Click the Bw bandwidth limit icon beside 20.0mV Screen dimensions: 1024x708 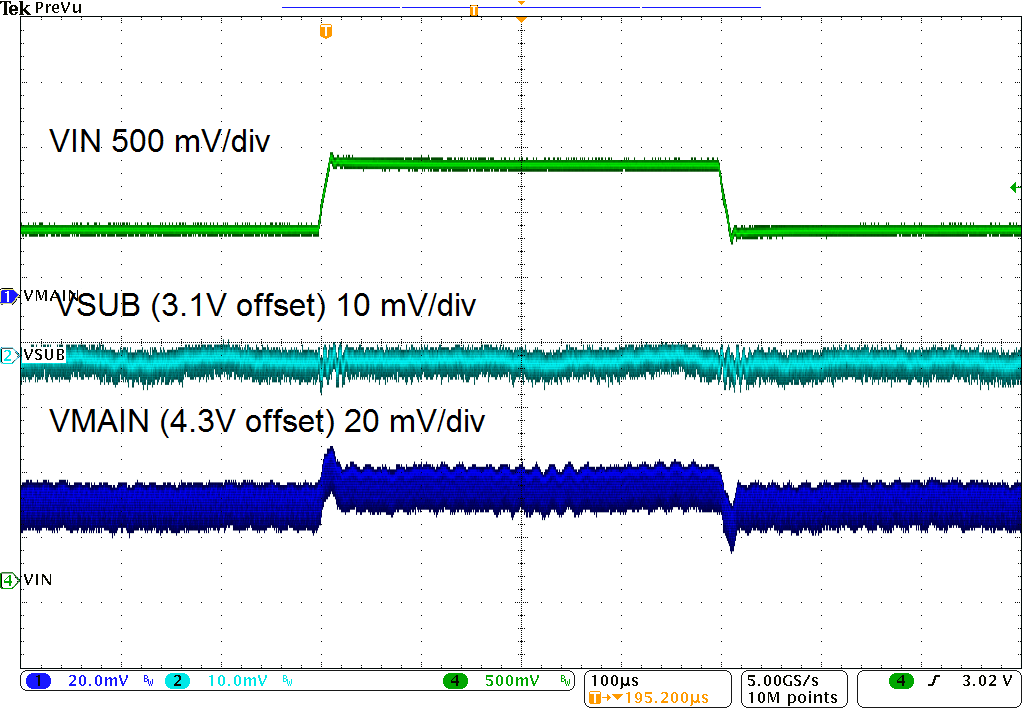pos(147,680)
